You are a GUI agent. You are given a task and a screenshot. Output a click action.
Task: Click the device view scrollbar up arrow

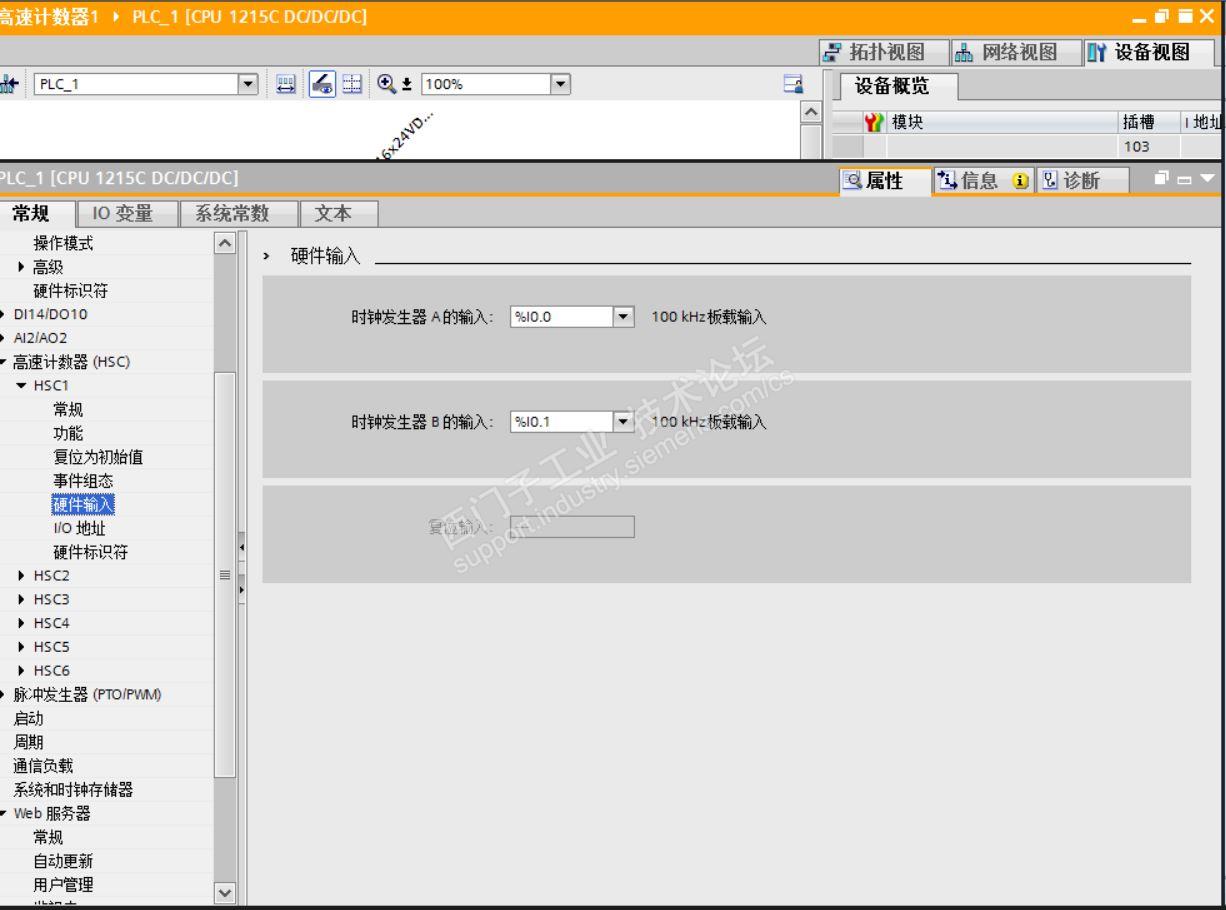point(812,111)
